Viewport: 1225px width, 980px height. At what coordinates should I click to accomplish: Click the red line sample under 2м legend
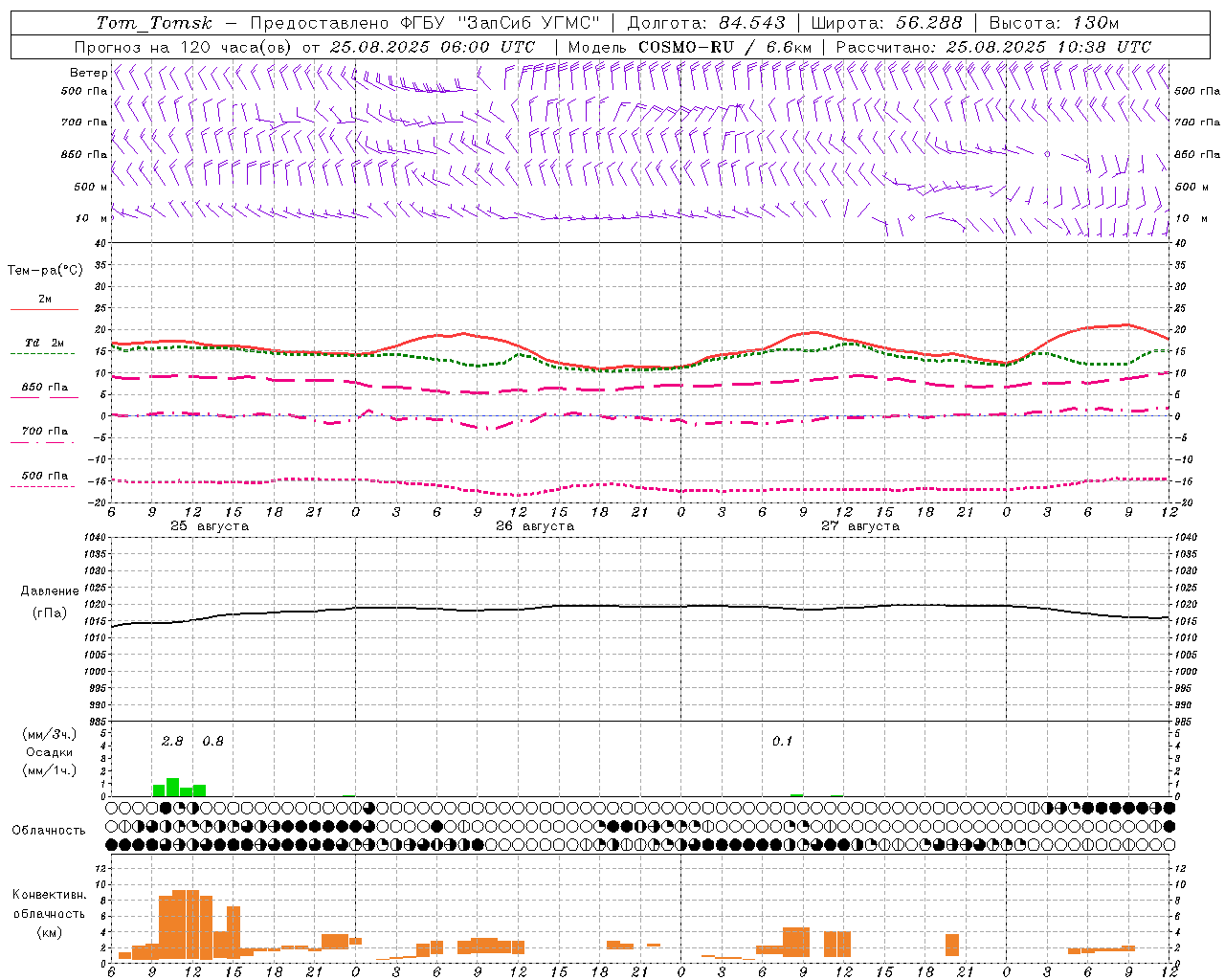pos(44,309)
